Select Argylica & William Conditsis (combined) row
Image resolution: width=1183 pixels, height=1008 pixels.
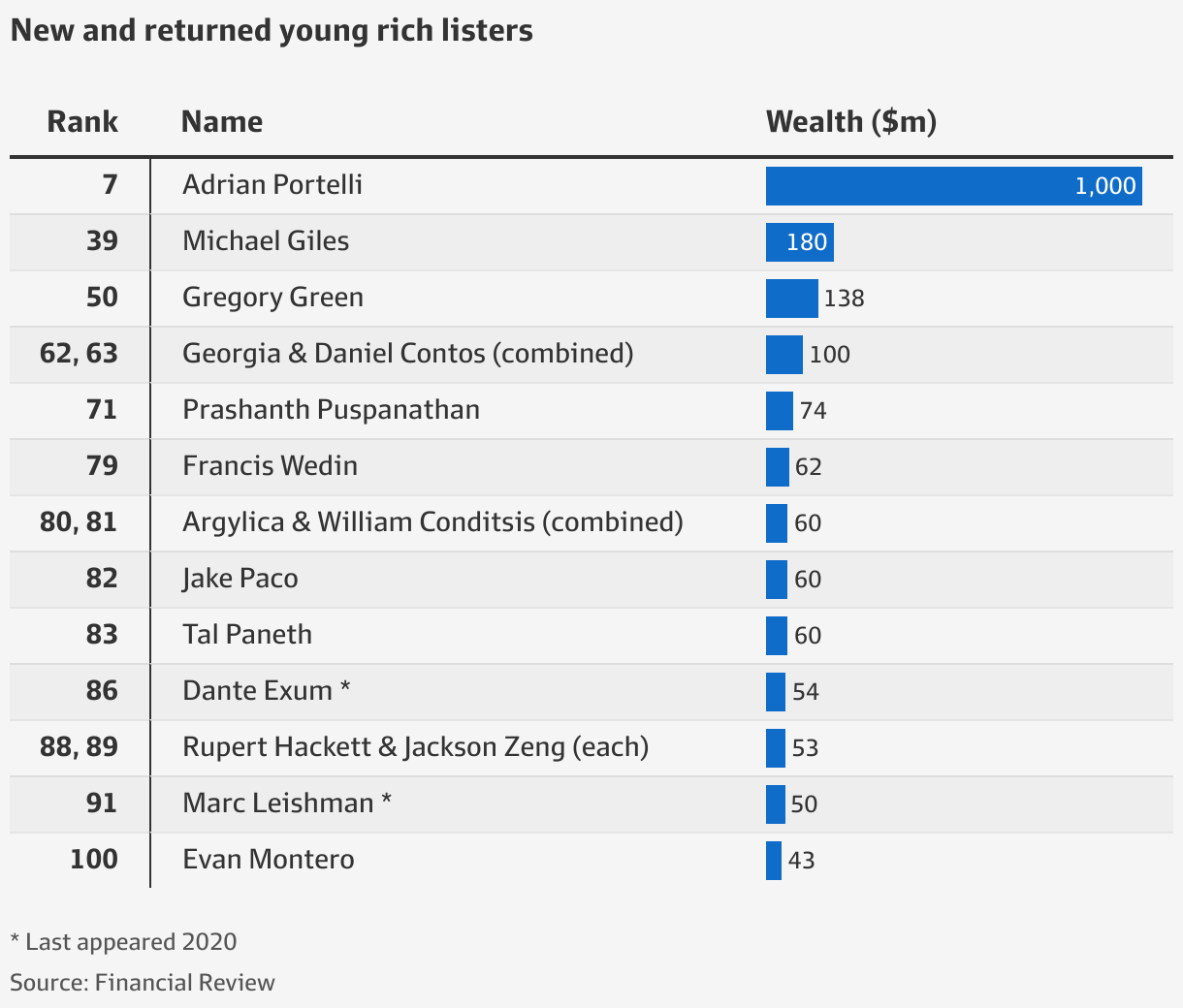coord(591,522)
